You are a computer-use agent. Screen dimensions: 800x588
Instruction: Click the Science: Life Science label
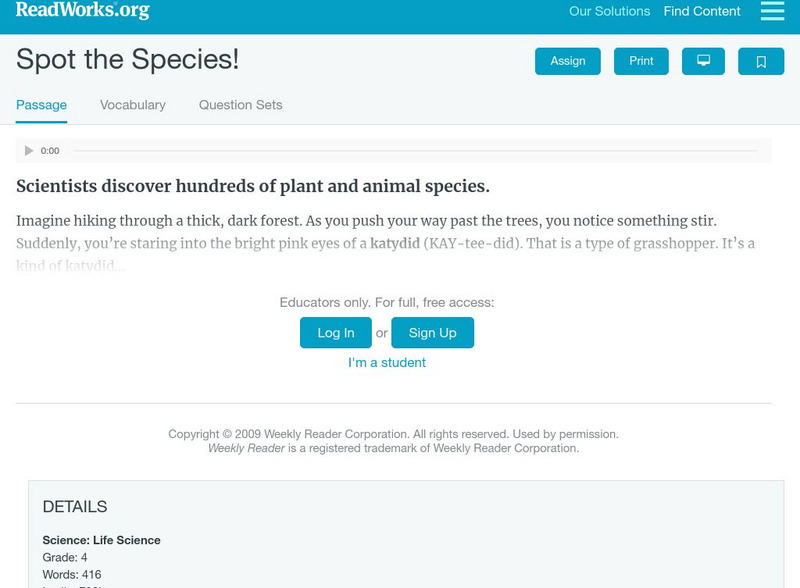[101, 540]
